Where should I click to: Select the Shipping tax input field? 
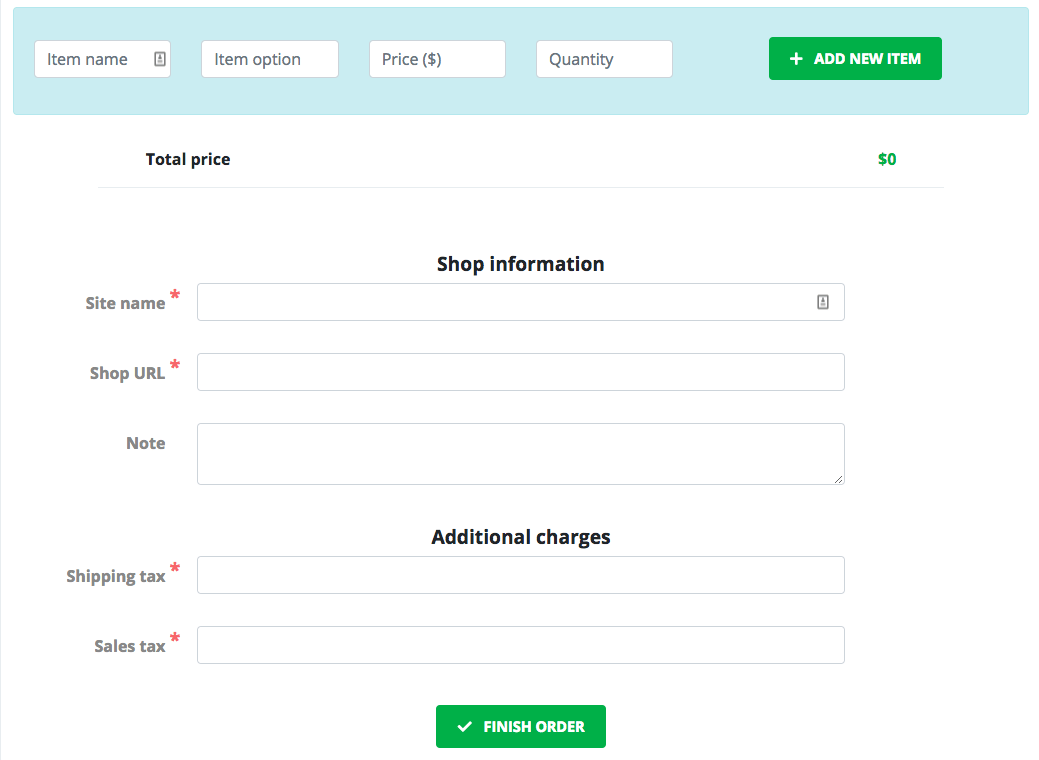click(x=521, y=575)
